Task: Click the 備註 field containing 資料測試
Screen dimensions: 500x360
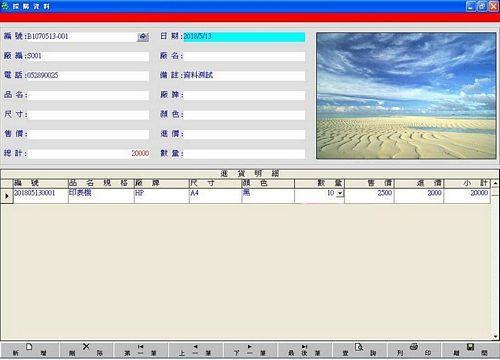Action: coord(244,75)
